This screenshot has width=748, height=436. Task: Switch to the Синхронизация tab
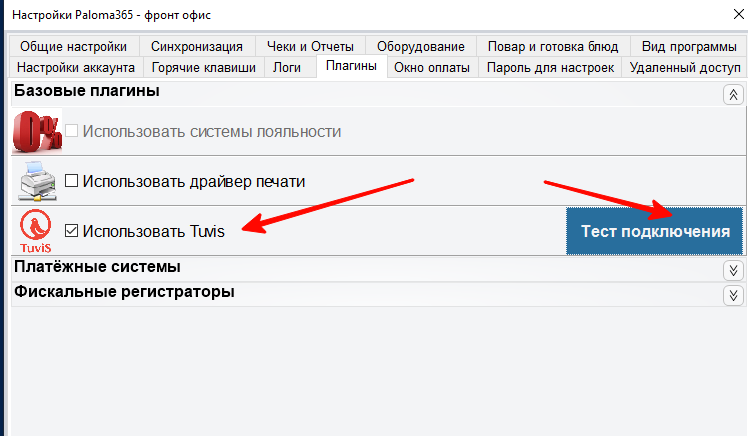click(x=197, y=46)
